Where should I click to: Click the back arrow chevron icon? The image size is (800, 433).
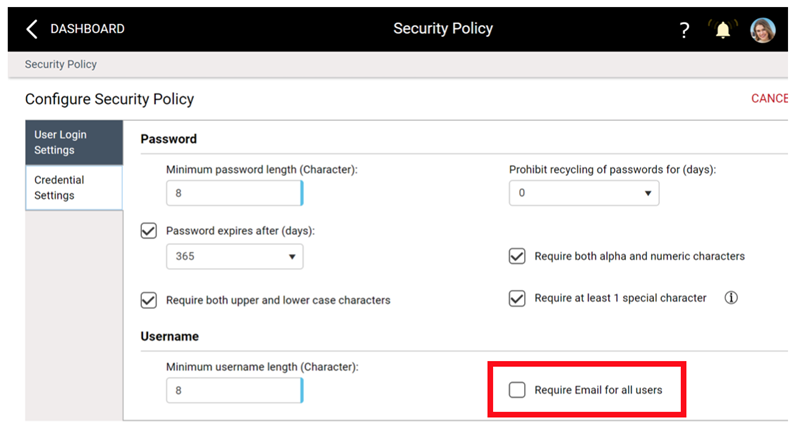click(32, 29)
